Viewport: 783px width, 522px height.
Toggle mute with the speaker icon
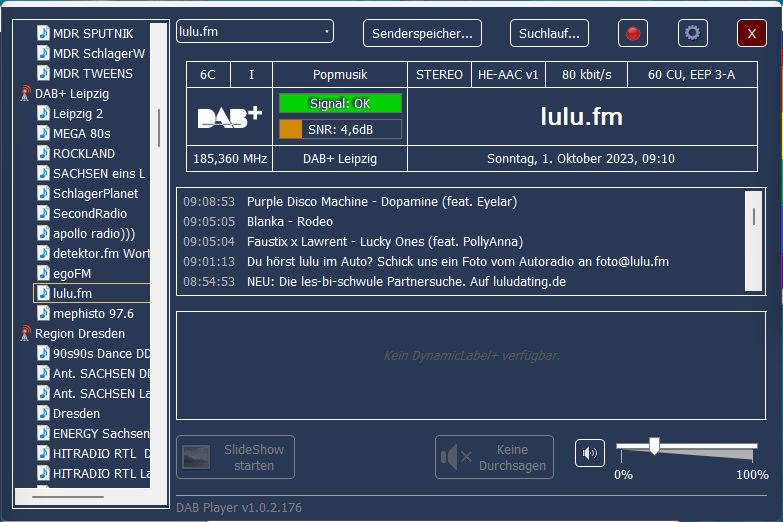click(x=590, y=453)
